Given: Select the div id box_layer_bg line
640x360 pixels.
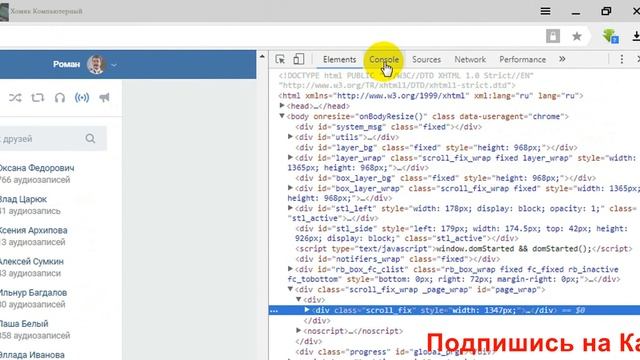Looking at the screenshot, I should point(446,178).
